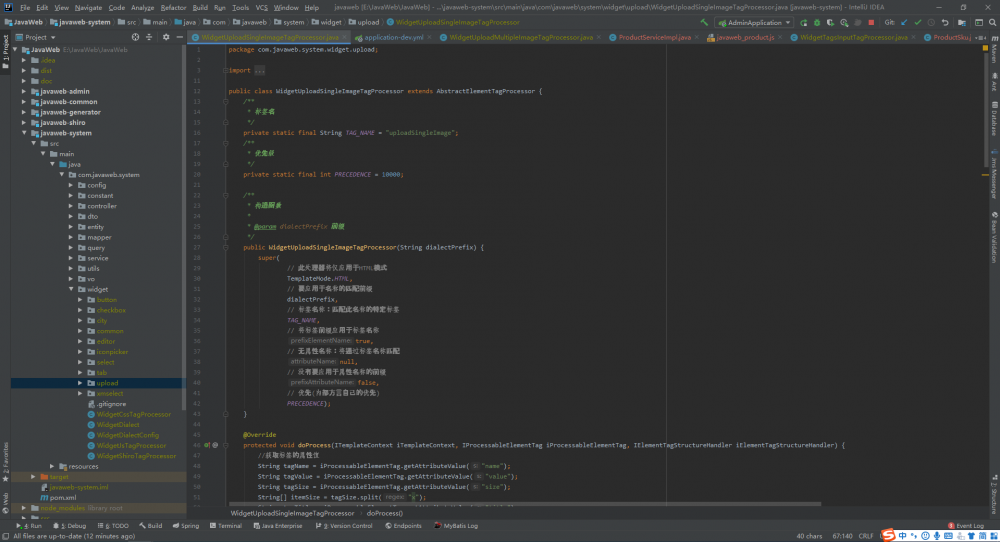Screen dimensions: 1000x542
Task: Collapse the import fold in editor
Action: click(x=225, y=70)
